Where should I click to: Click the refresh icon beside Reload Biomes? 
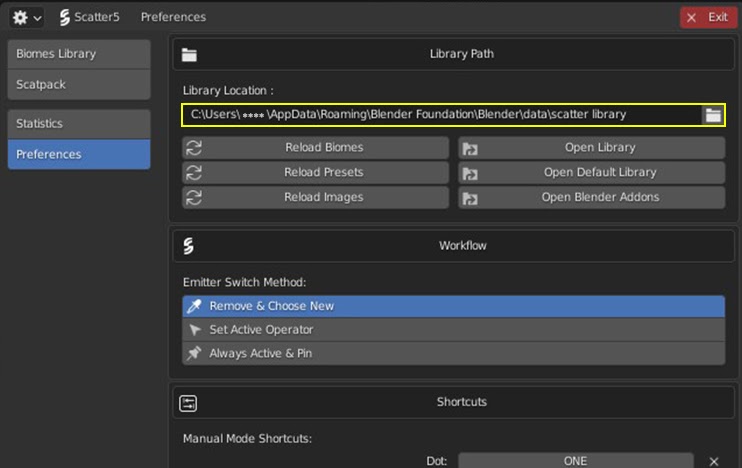pyautogui.click(x=194, y=148)
